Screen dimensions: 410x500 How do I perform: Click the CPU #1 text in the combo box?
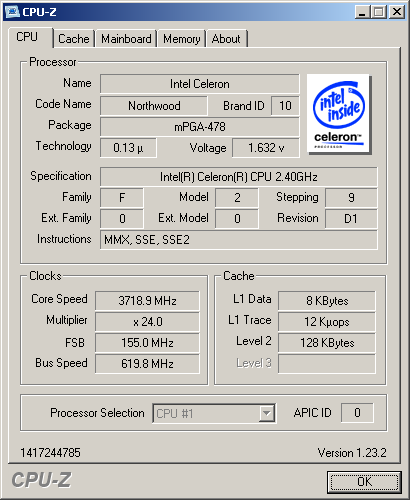point(175,414)
